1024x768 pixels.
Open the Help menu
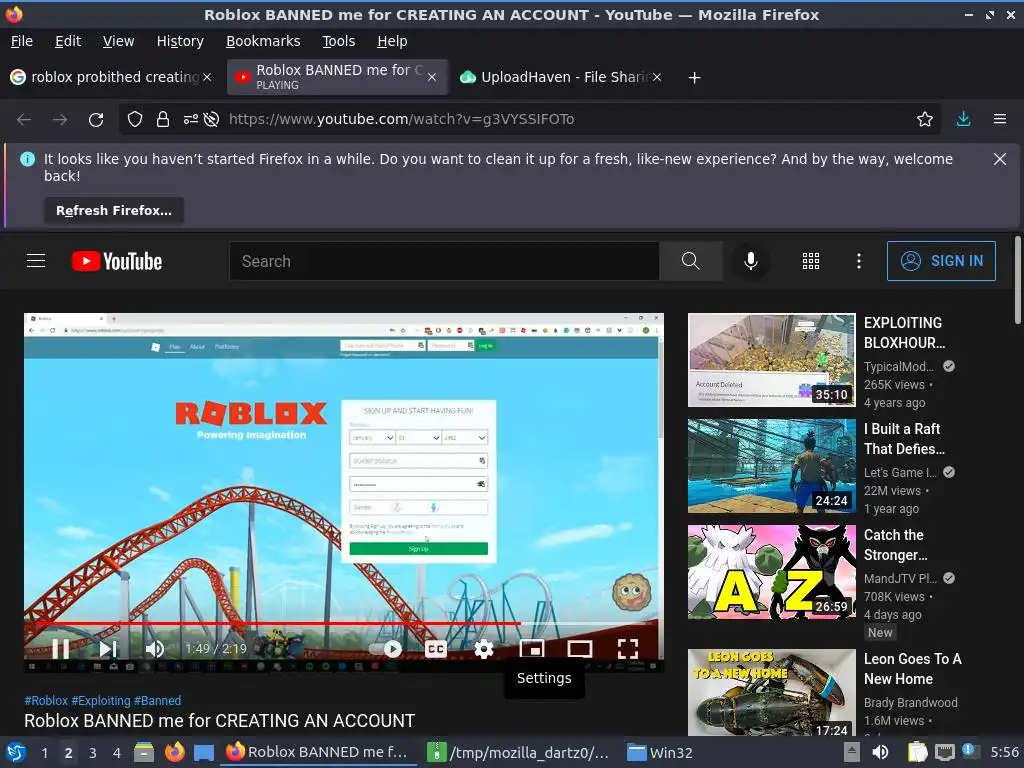pos(392,41)
